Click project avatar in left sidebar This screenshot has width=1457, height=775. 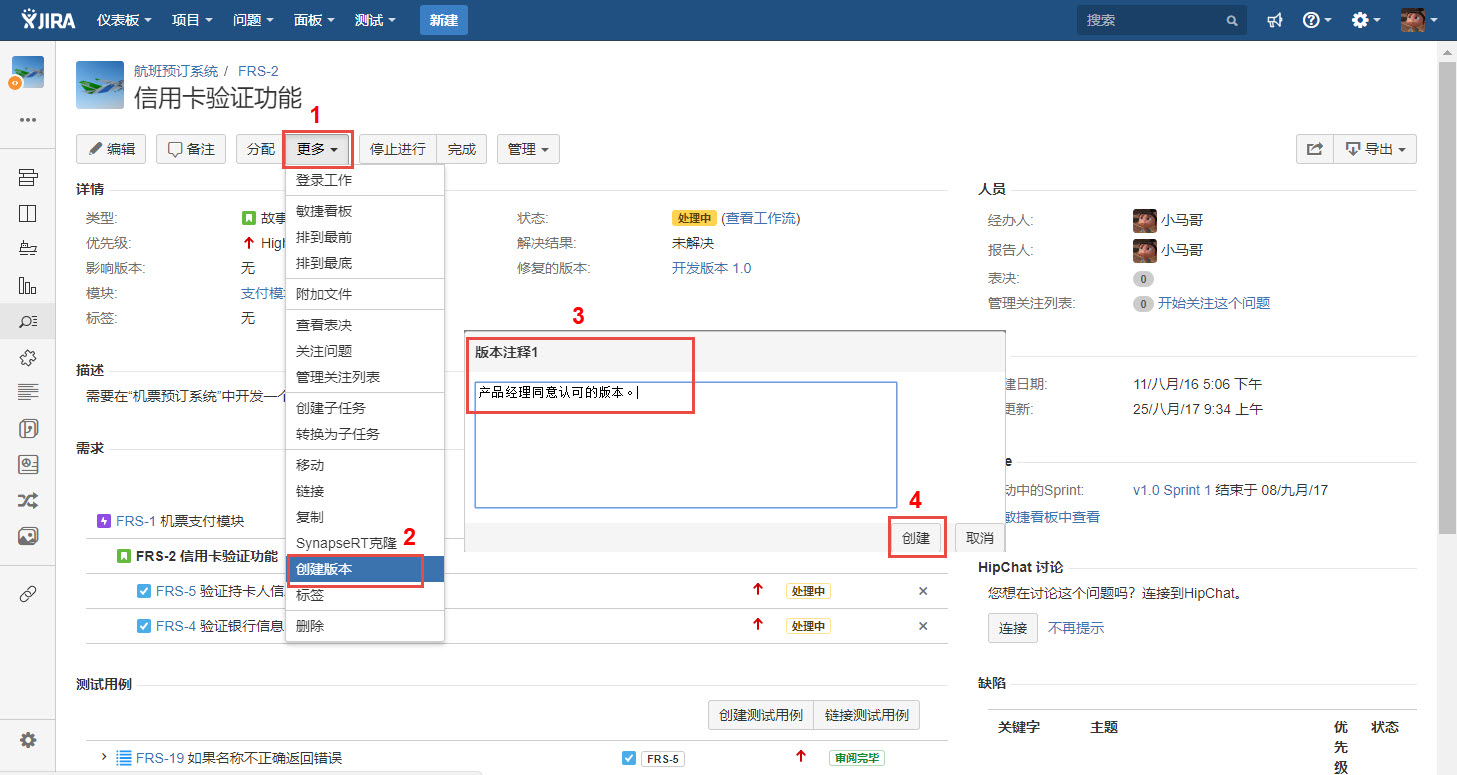(27, 73)
